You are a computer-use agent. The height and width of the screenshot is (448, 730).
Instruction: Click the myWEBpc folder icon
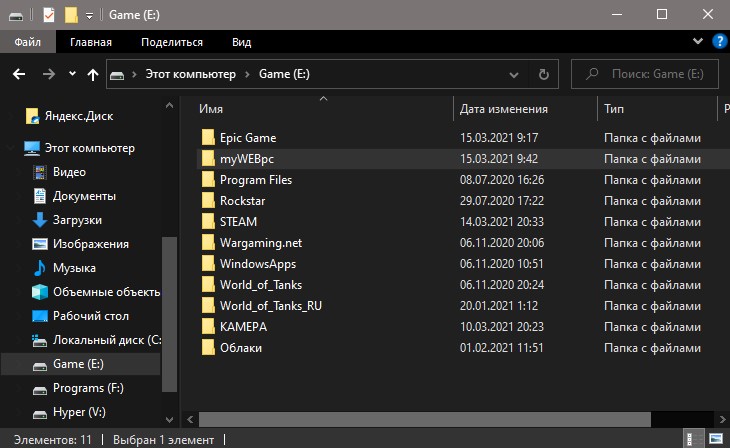[208, 159]
